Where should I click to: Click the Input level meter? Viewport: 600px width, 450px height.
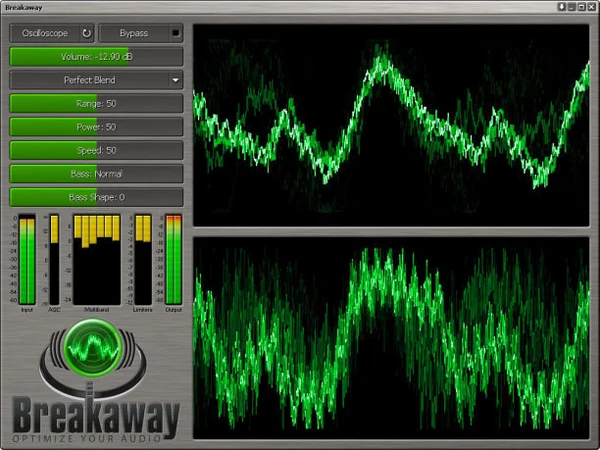27,260
